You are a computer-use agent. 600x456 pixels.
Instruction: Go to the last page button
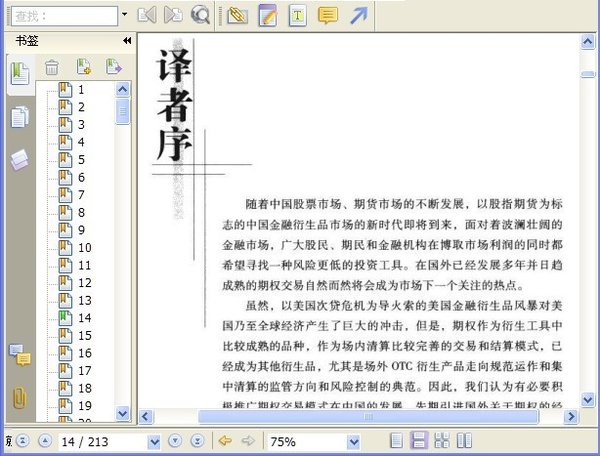coord(197,441)
